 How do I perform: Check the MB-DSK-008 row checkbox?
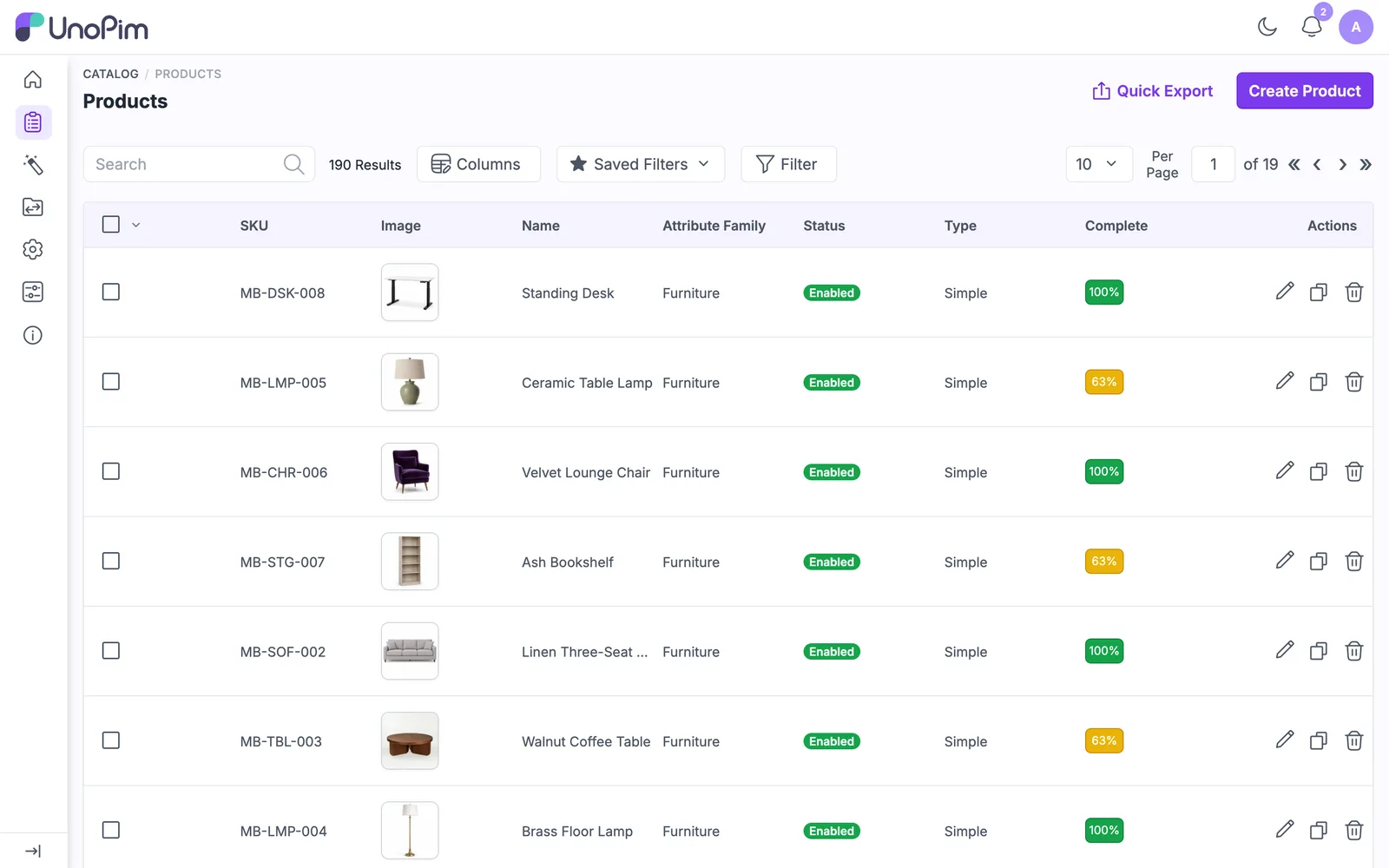click(x=111, y=292)
